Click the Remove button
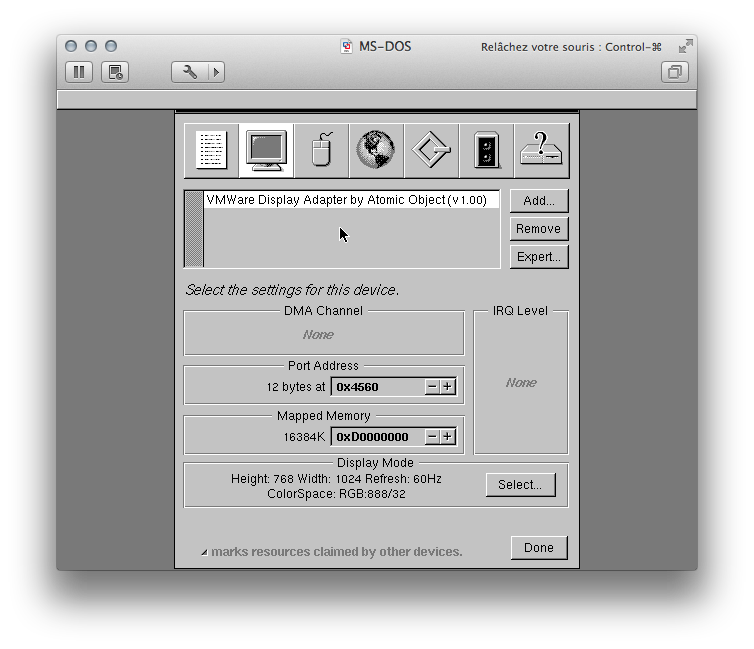The image size is (754, 649). coord(539,229)
